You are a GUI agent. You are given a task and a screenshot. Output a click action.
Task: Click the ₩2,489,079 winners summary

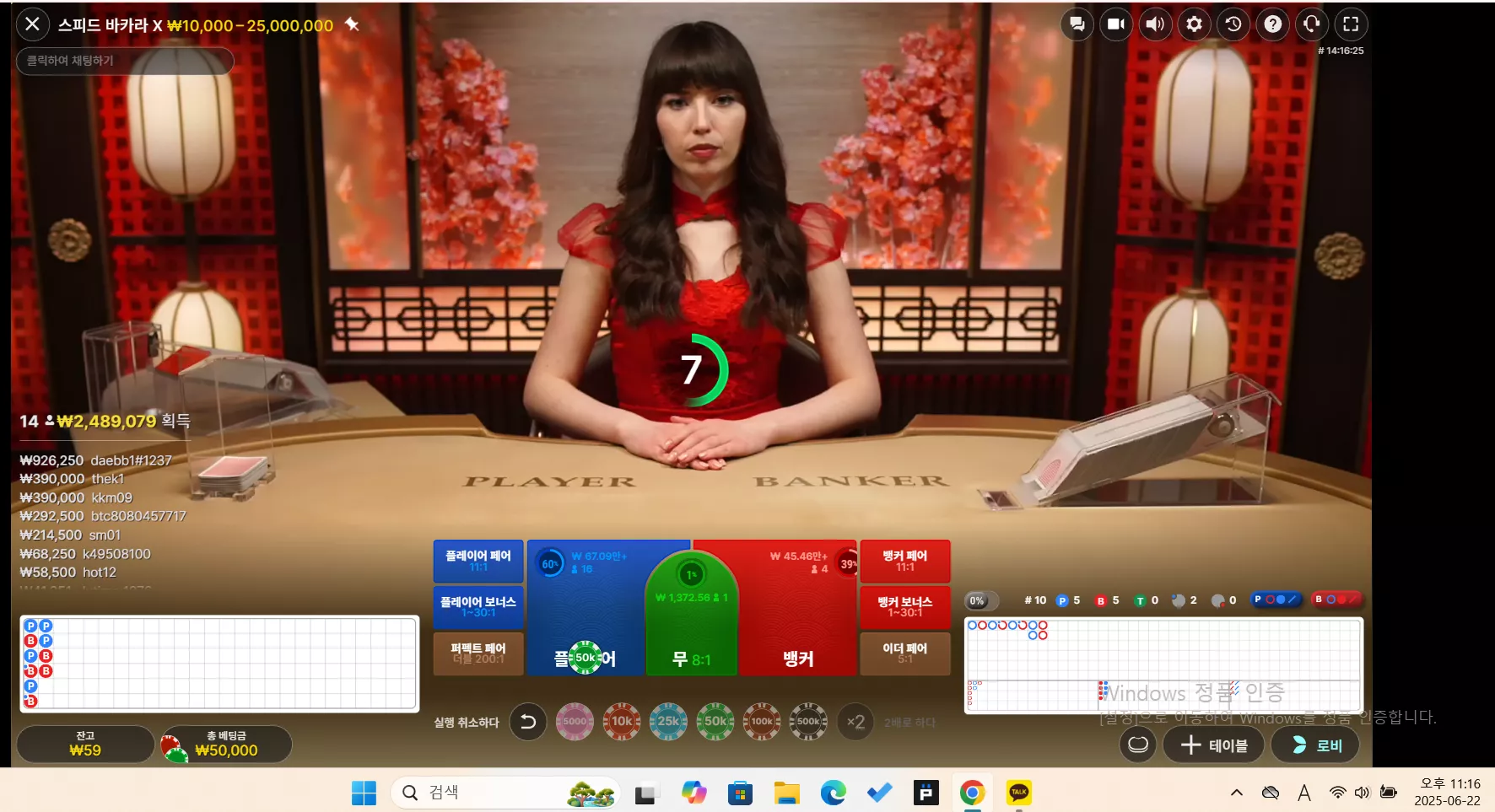[x=105, y=422]
